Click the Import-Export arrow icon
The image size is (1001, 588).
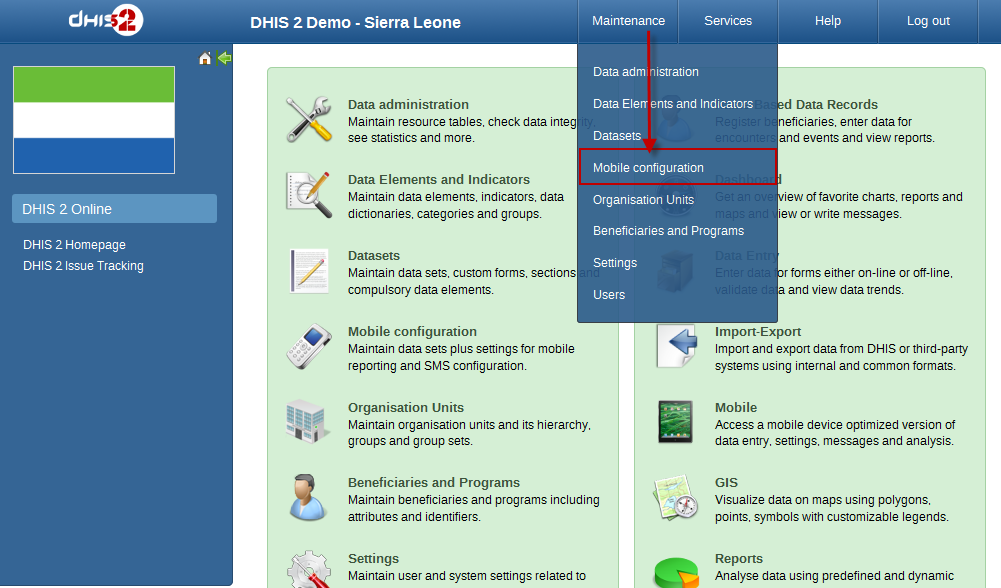pyautogui.click(x=676, y=347)
